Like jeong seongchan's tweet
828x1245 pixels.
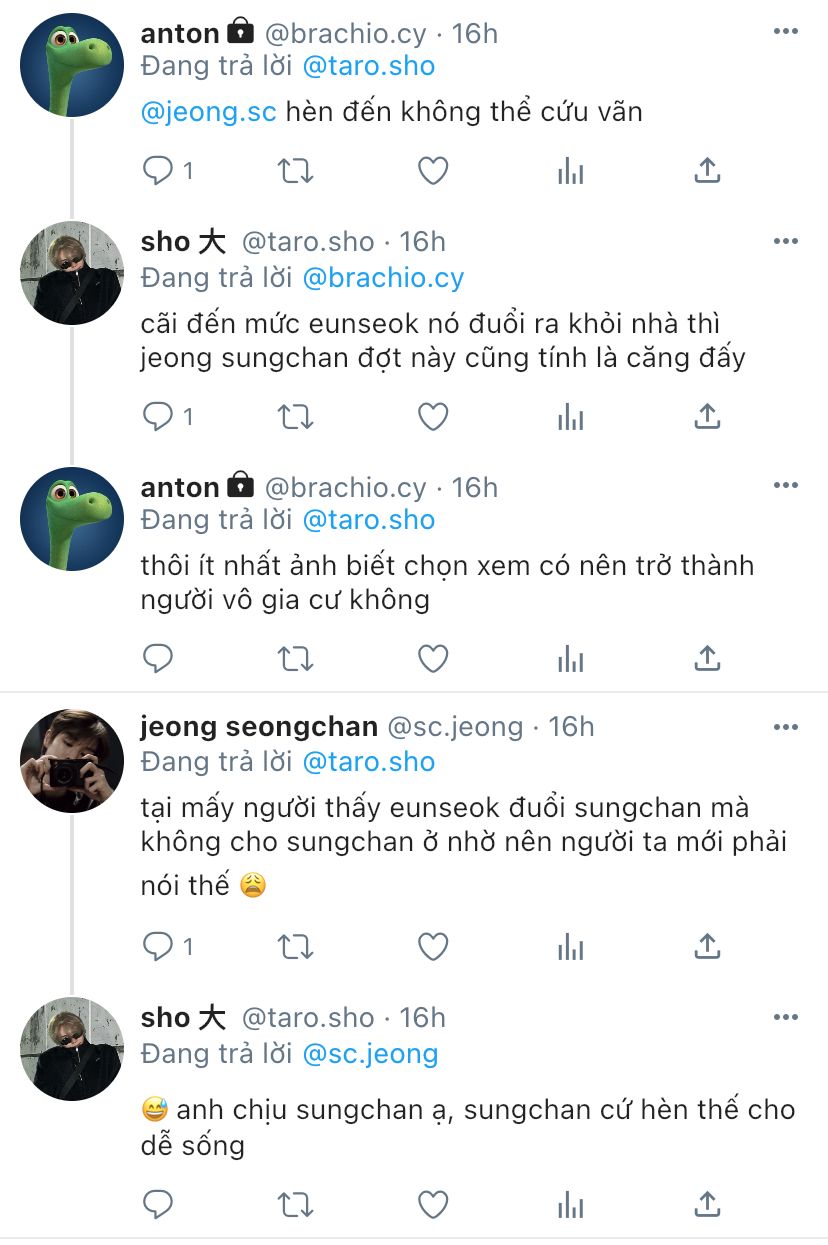(x=432, y=946)
